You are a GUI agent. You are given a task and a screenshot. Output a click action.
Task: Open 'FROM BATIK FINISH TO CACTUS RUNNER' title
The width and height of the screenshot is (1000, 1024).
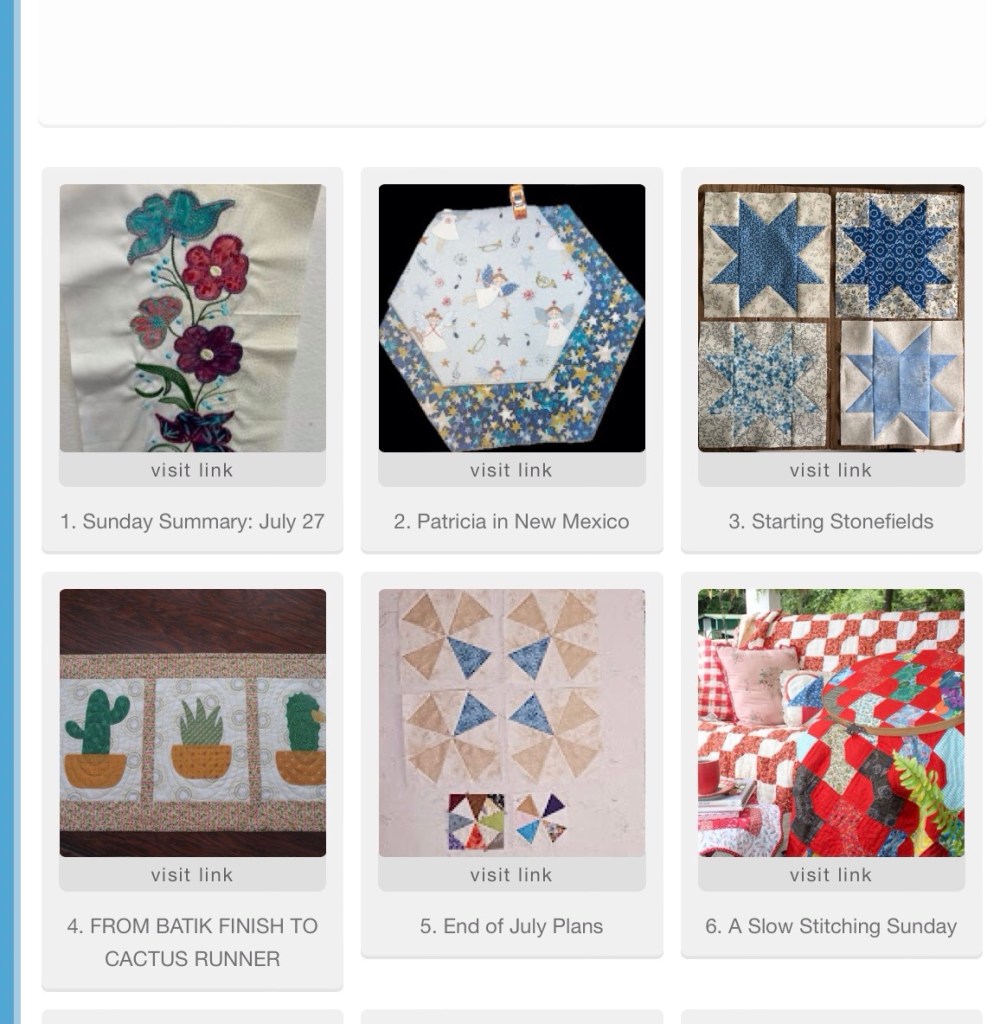coord(192,942)
